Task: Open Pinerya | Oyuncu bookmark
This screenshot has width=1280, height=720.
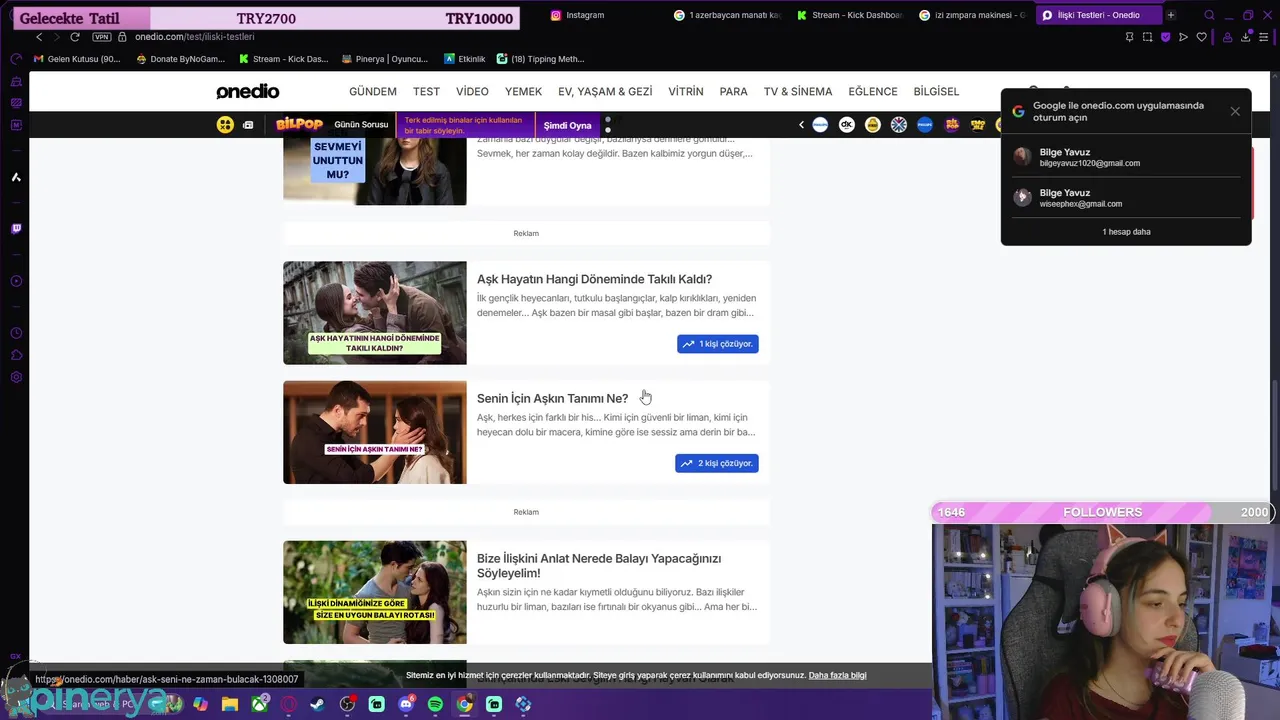Action: pos(385,59)
